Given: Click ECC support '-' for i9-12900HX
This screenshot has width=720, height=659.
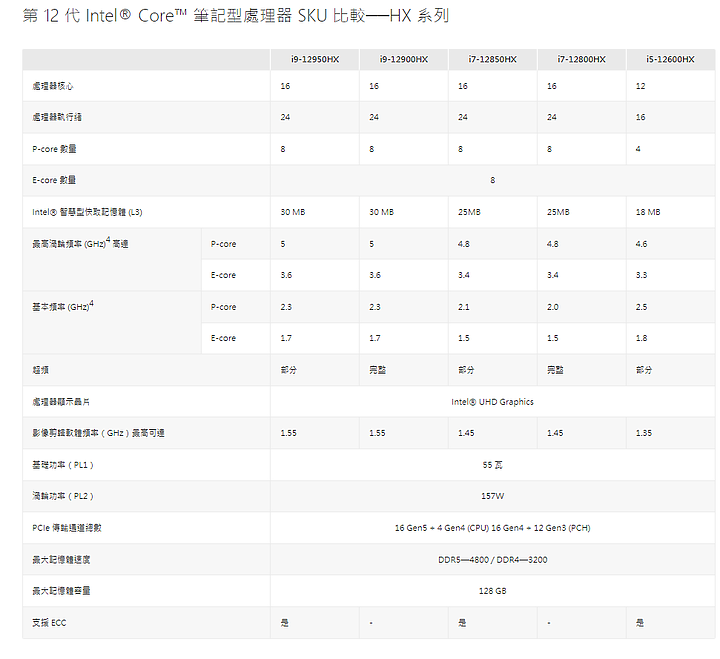Looking at the screenshot, I should point(371,623).
